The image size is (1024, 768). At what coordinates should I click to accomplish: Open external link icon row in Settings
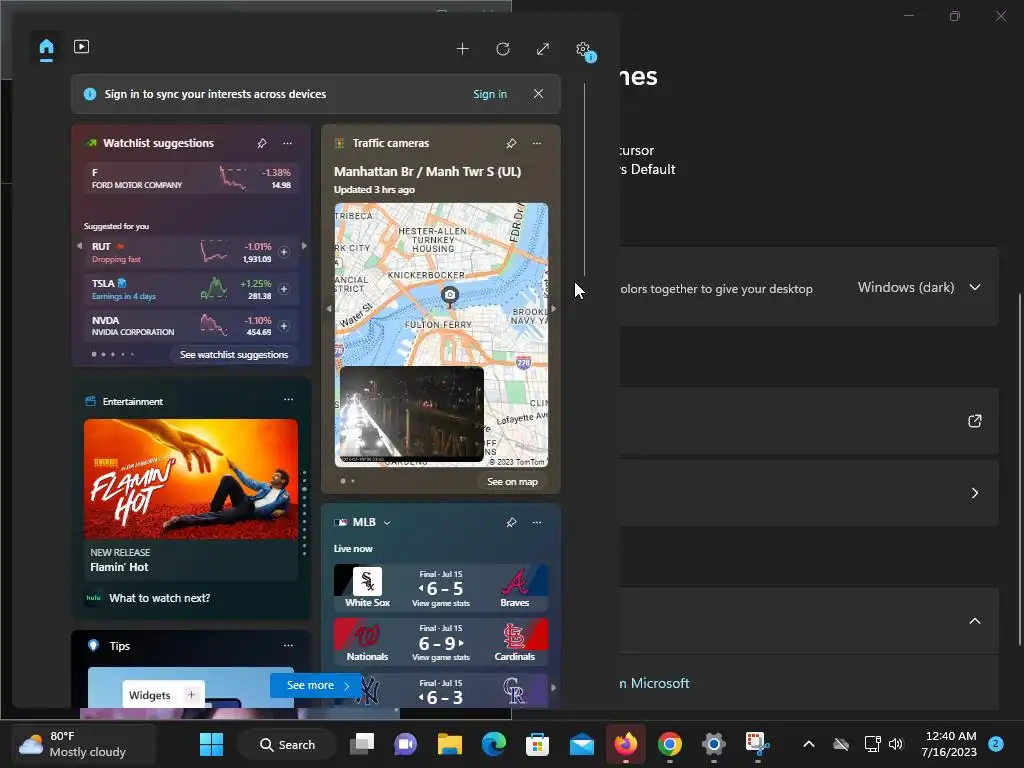pyautogui.click(x=974, y=421)
